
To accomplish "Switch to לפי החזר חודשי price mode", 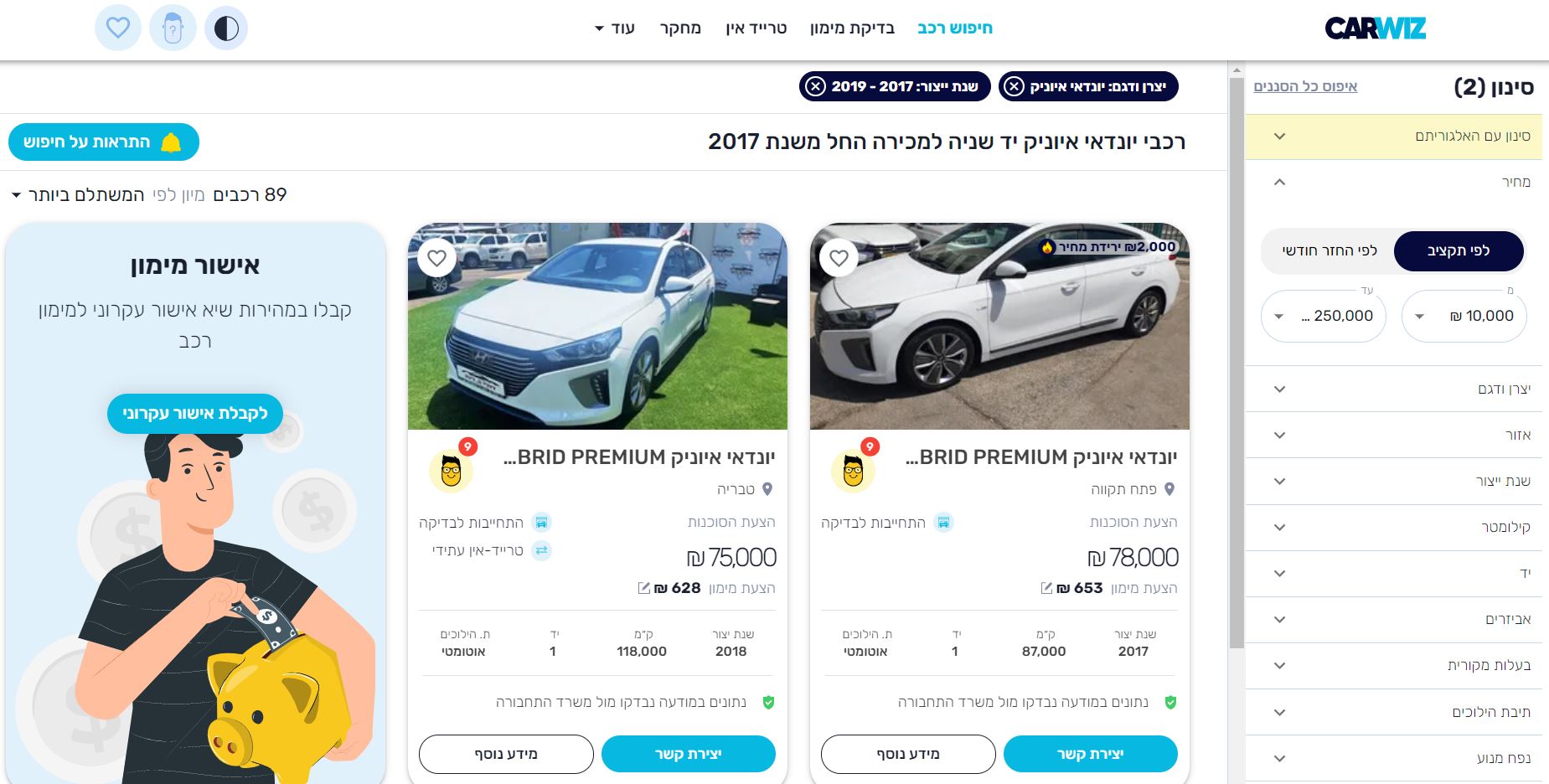I will tap(1329, 250).
